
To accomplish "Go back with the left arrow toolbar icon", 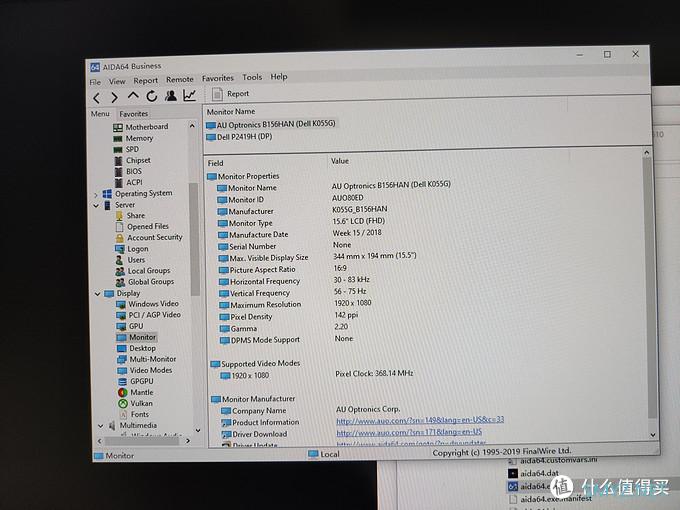I will [x=97, y=98].
